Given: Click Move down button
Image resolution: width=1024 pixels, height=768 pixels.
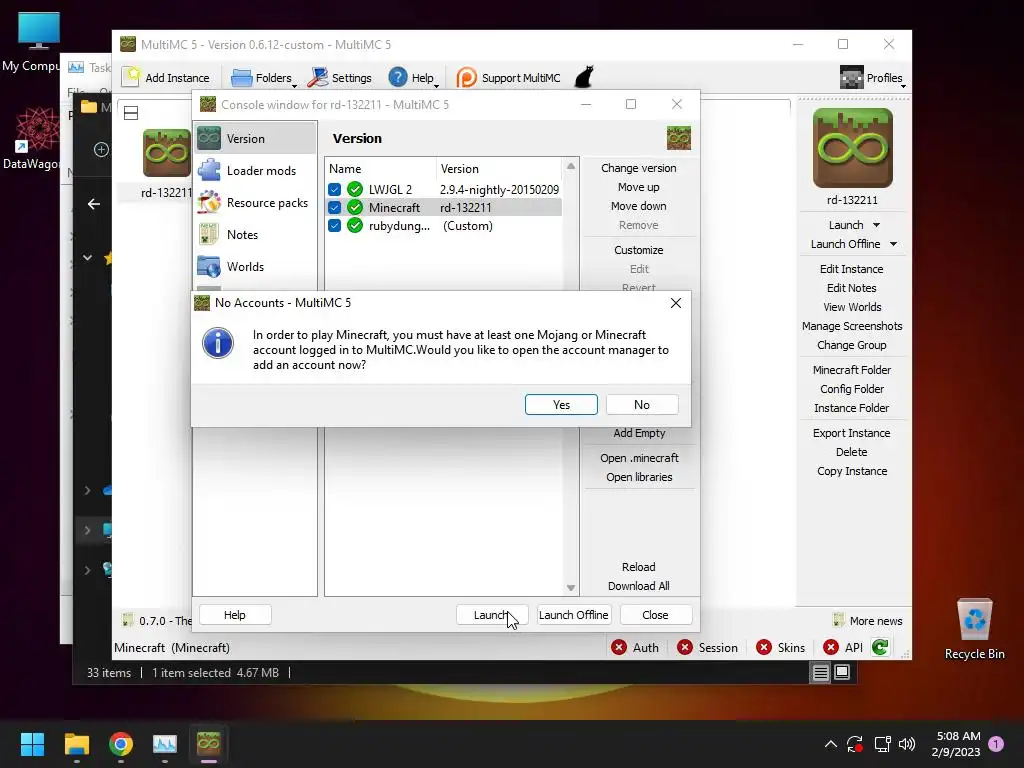Looking at the screenshot, I should click(x=639, y=206).
